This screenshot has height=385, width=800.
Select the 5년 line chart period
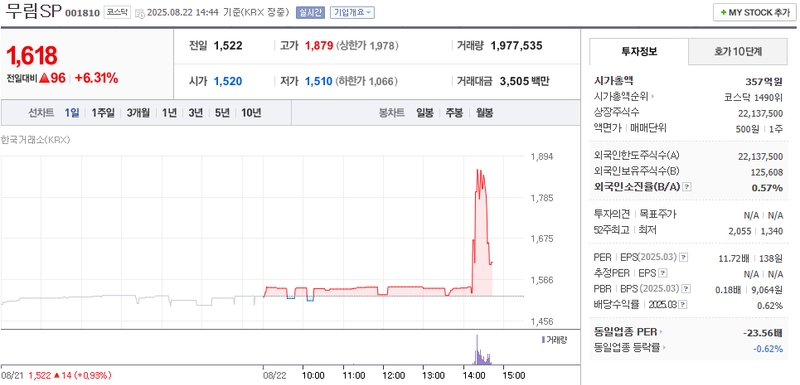tap(222, 113)
